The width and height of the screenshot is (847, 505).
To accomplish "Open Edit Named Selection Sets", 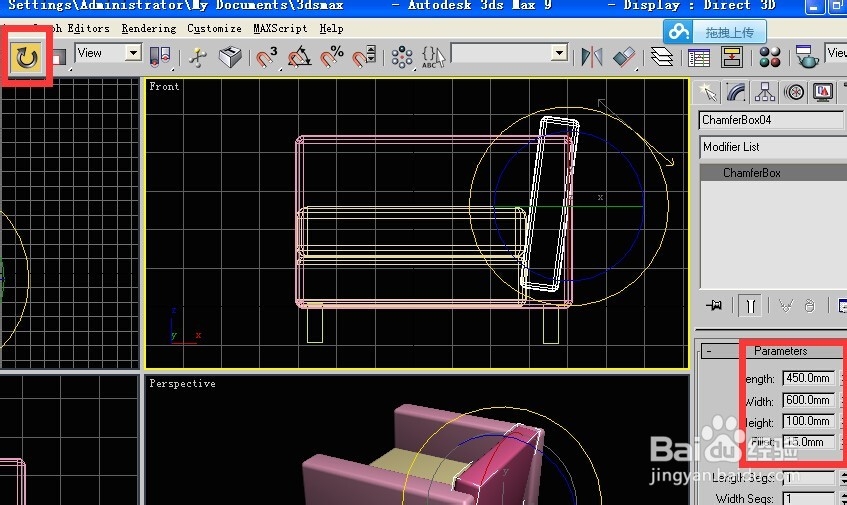I will pyautogui.click(x=433, y=57).
